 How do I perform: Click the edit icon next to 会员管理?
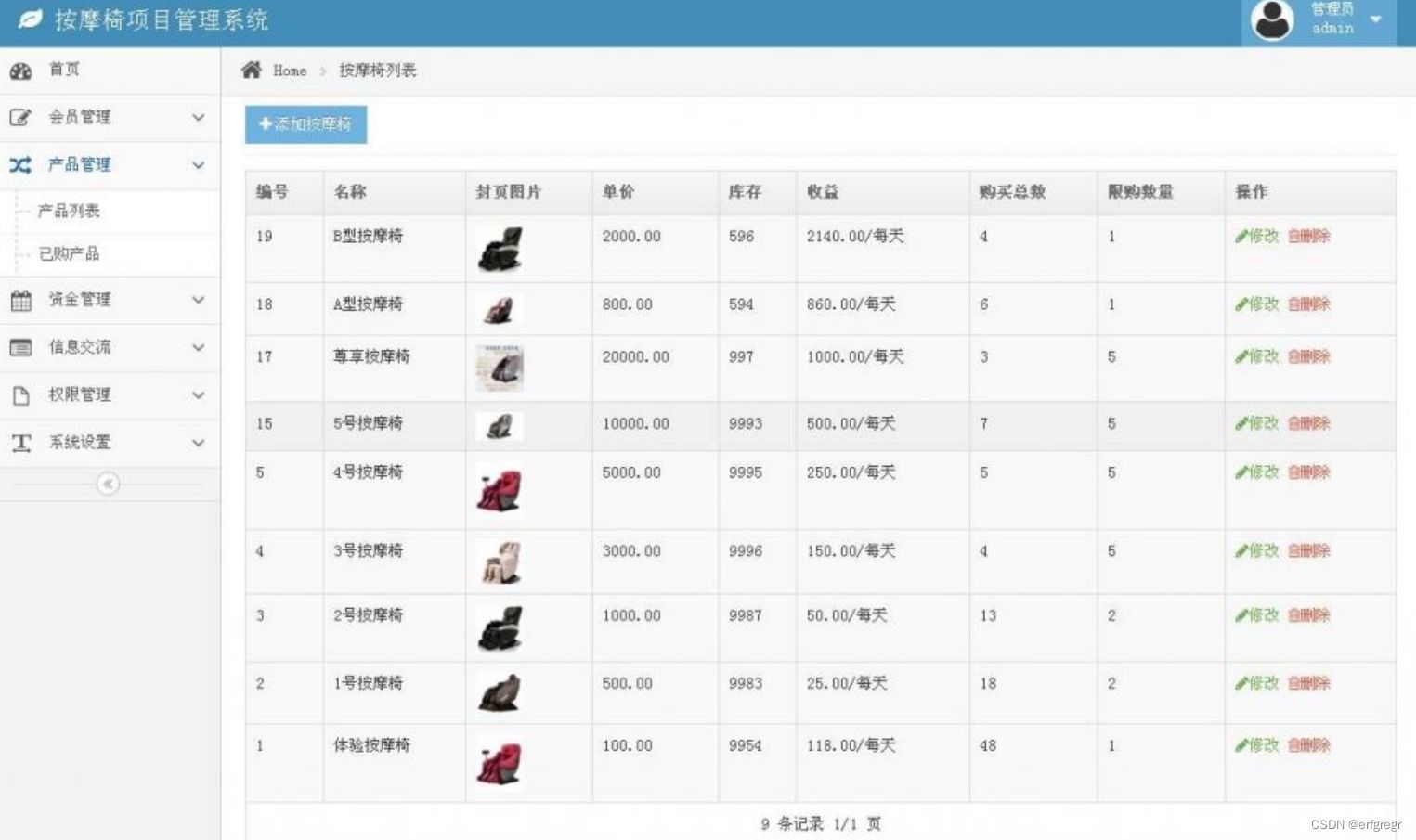click(19, 117)
